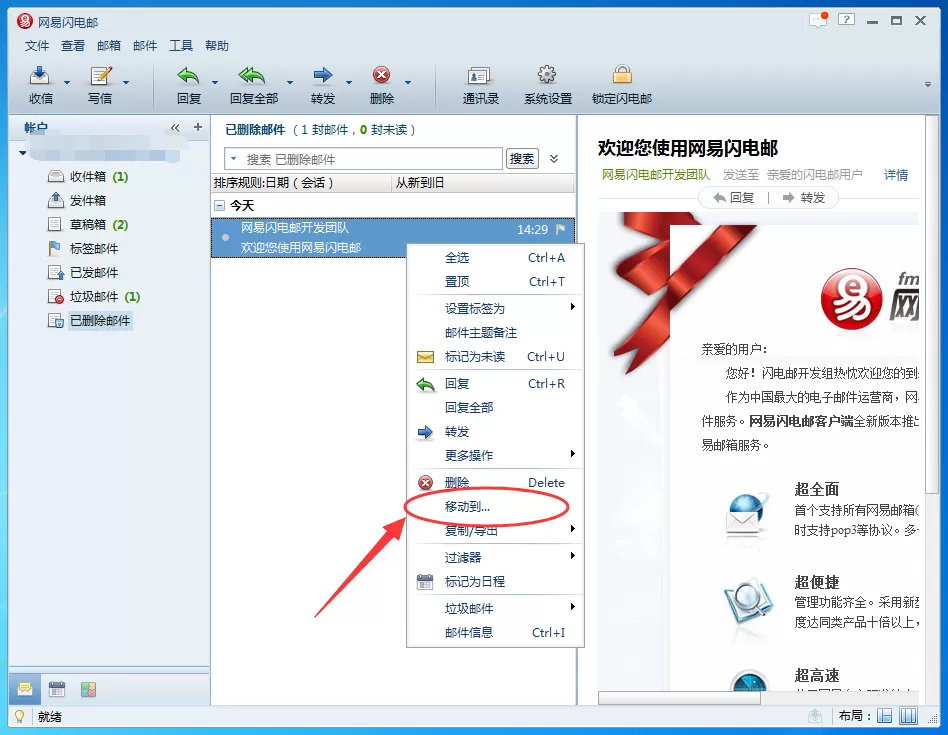Click the 回复 reply toolbar icon
The width and height of the screenshot is (948, 735).
click(x=189, y=76)
